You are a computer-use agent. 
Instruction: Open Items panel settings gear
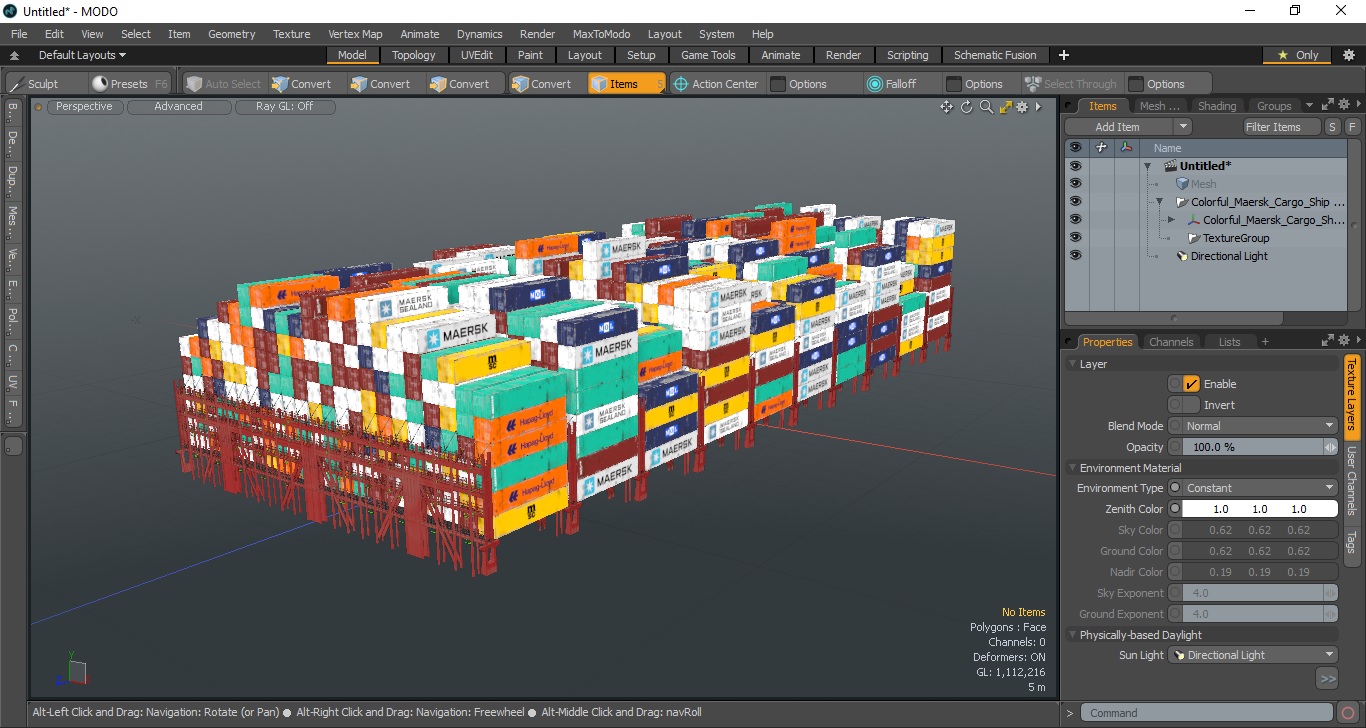1345,105
